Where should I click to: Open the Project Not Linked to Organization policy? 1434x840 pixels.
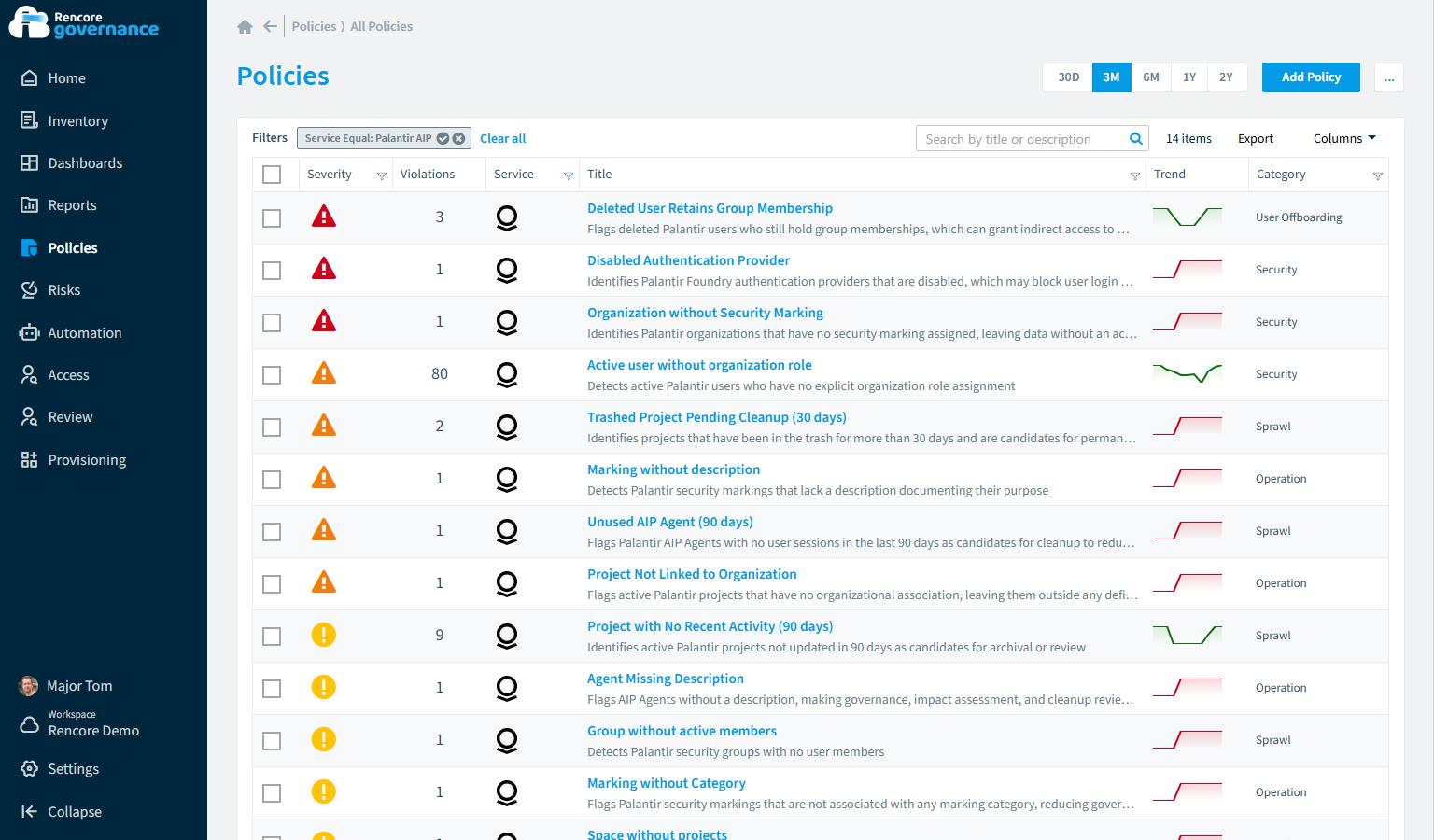pyautogui.click(x=692, y=574)
